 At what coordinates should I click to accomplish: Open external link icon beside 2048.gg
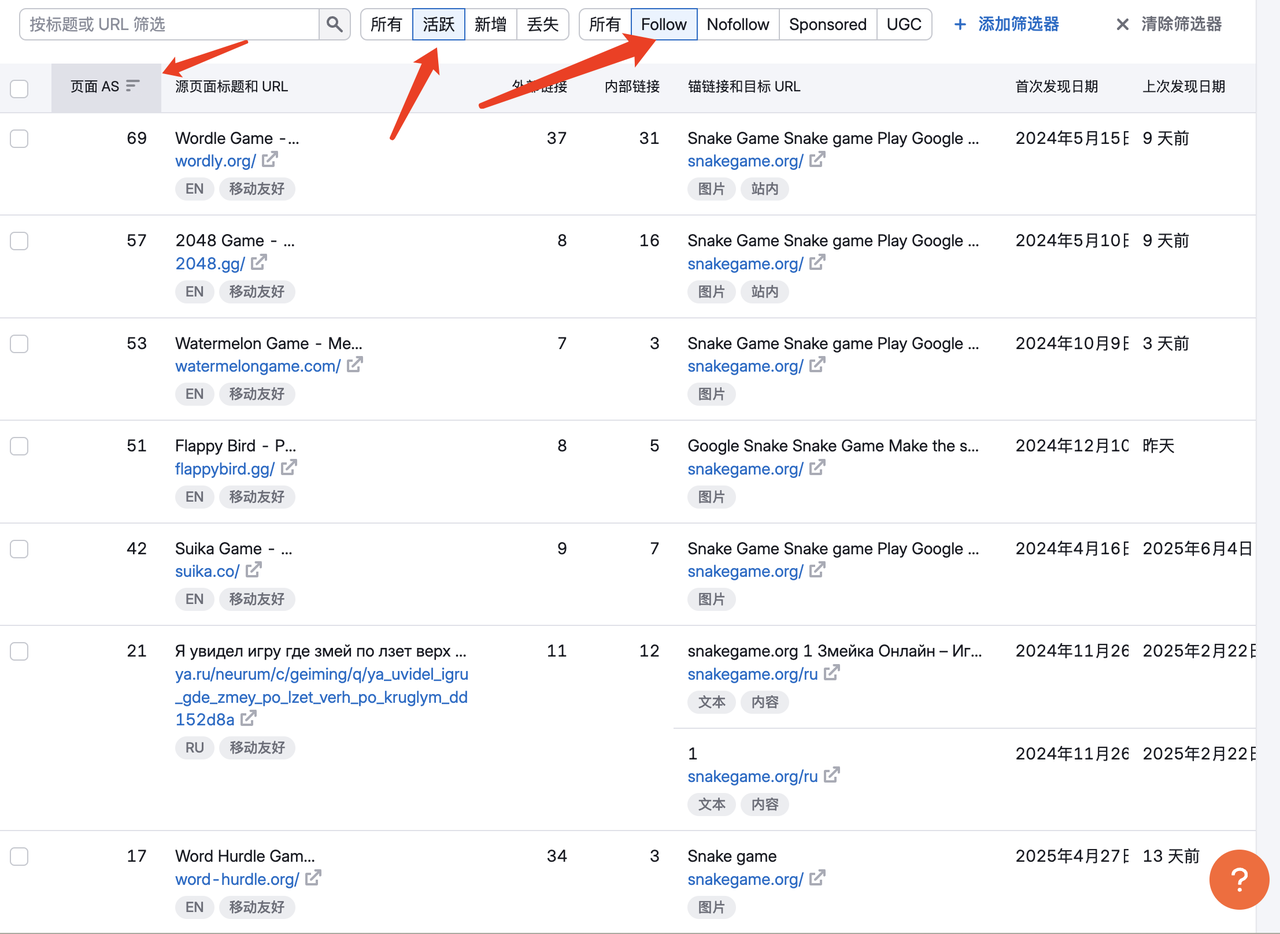tap(259, 262)
